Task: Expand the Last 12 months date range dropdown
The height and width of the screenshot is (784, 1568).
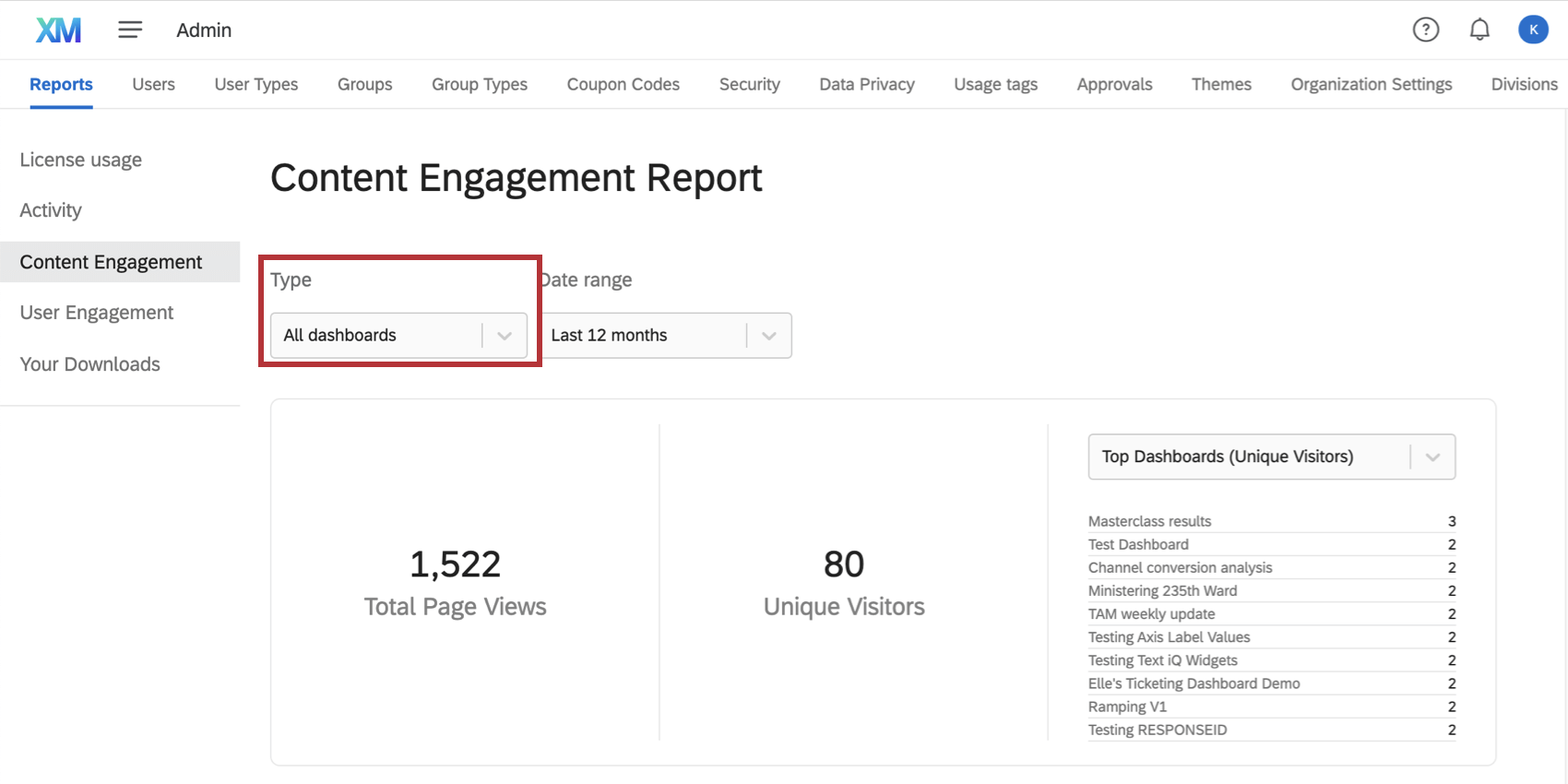Action: point(665,336)
